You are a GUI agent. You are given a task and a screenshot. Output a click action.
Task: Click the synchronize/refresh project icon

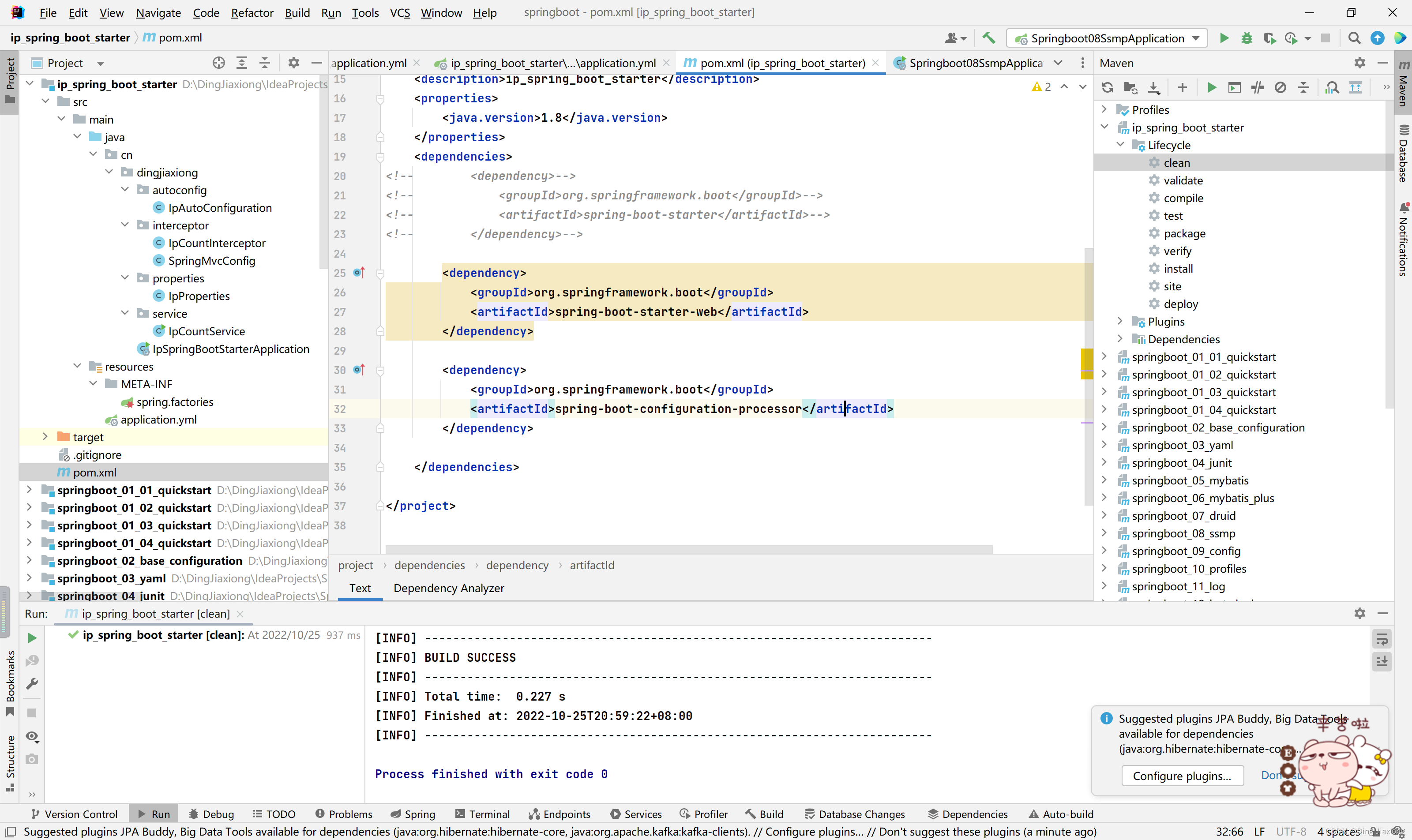pyautogui.click(x=1108, y=90)
